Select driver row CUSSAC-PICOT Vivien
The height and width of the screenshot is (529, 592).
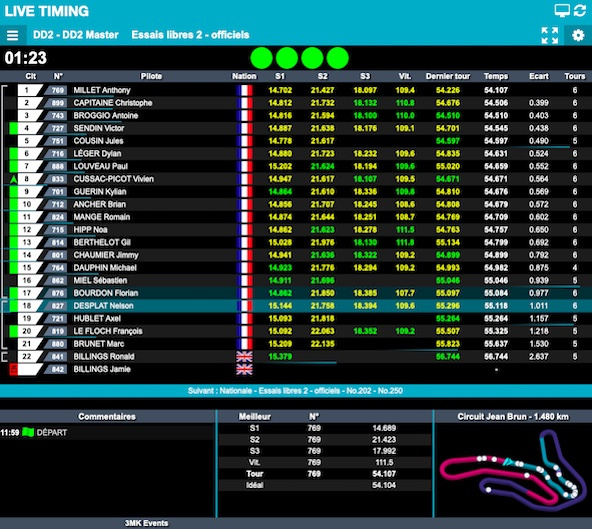coord(296,179)
